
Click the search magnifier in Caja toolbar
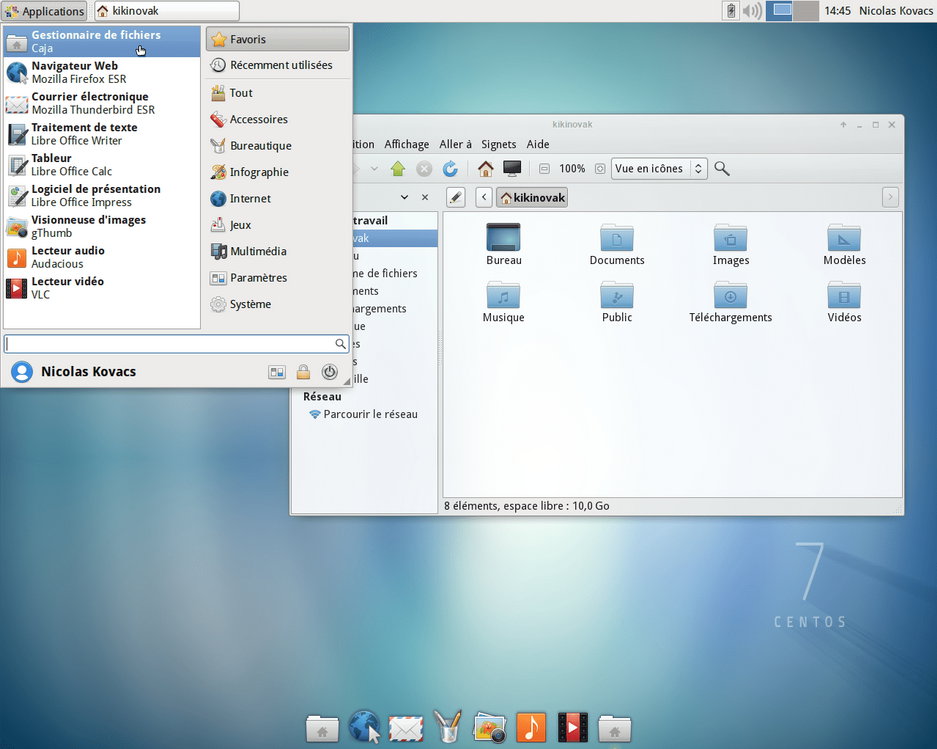point(722,169)
